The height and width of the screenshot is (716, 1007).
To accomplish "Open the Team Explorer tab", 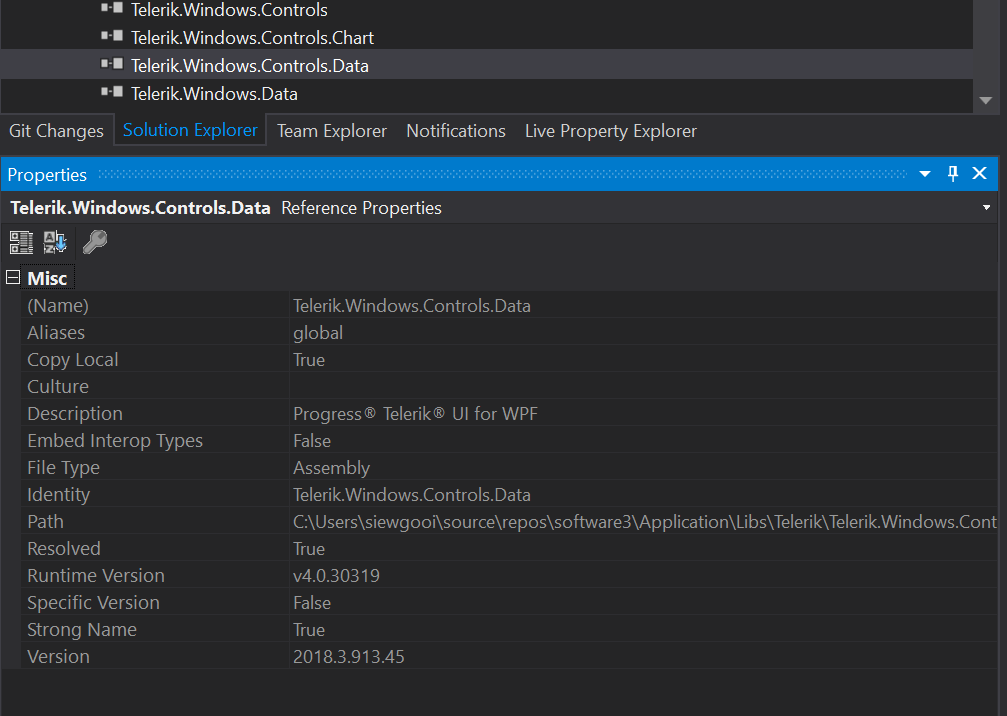I will pos(332,131).
